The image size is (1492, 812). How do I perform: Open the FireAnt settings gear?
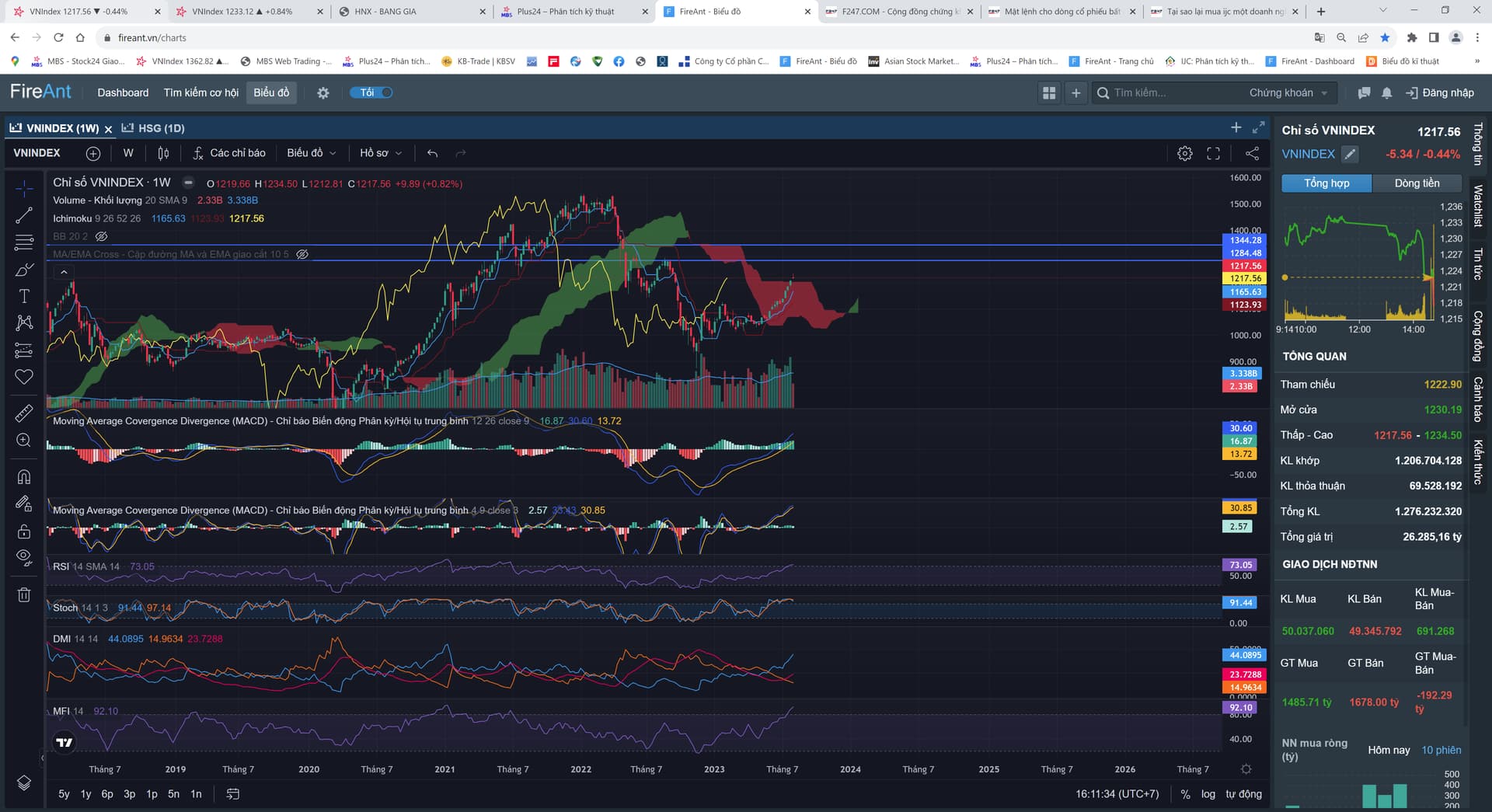pos(323,92)
